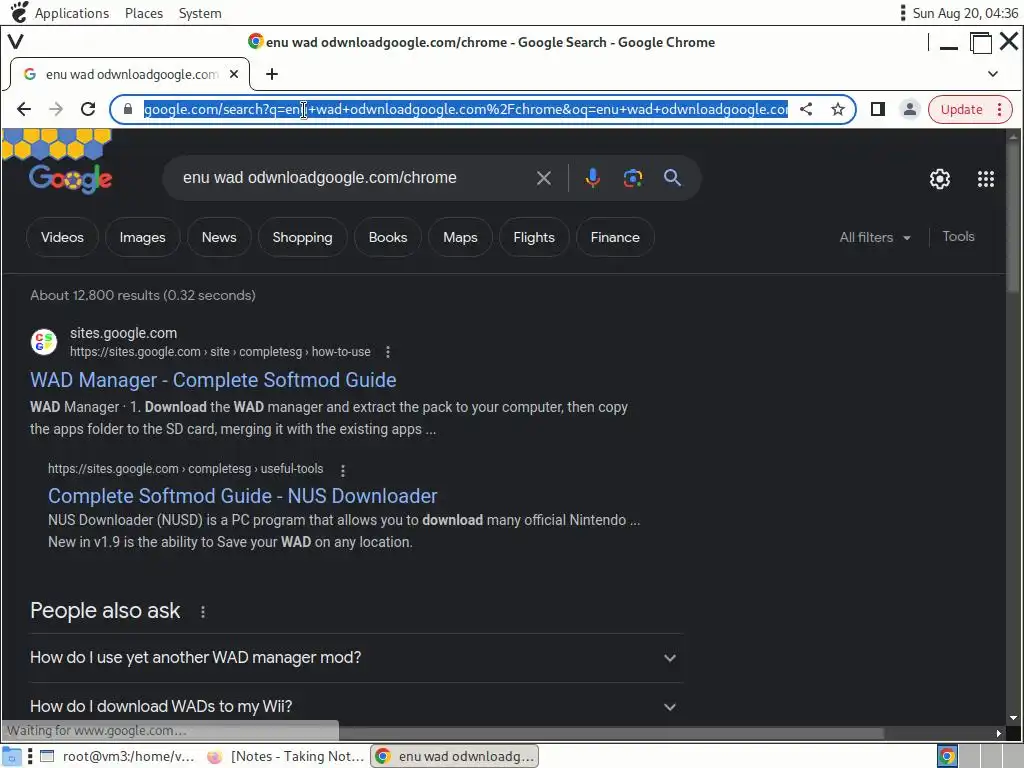Image resolution: width=1024 pixels, height=768 pixels.
Task: Submit search with magnifier icon
Action: [672, 178]
